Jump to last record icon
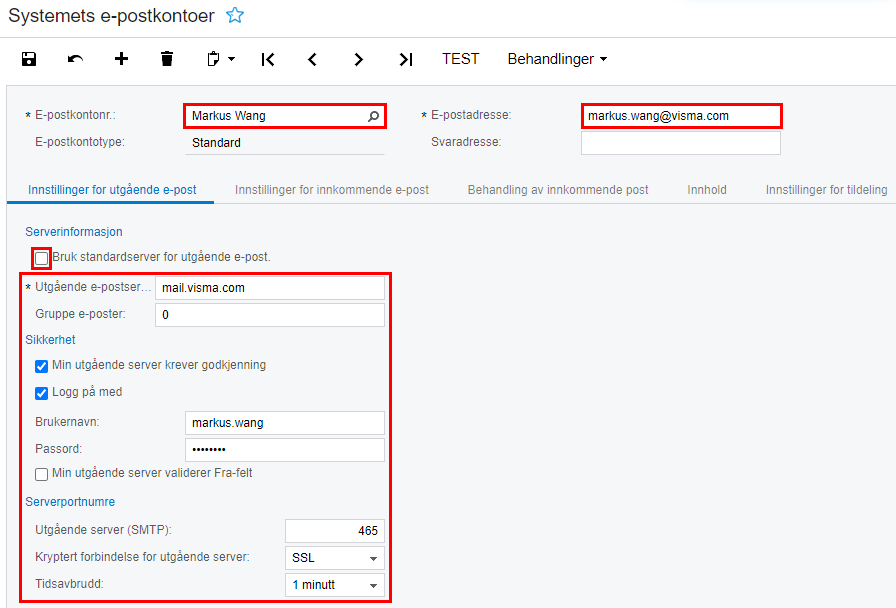The height and width of the screenshot is (608, 896). pos(405,59)
